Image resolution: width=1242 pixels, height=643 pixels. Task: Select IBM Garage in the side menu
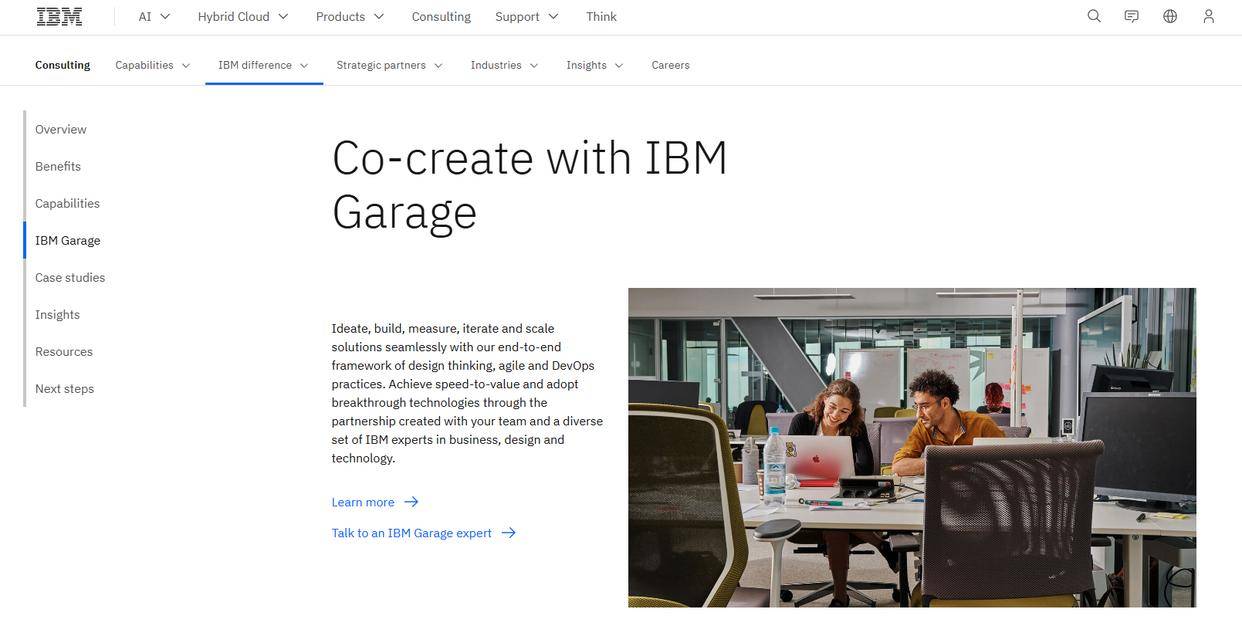[x=68, y=240]
